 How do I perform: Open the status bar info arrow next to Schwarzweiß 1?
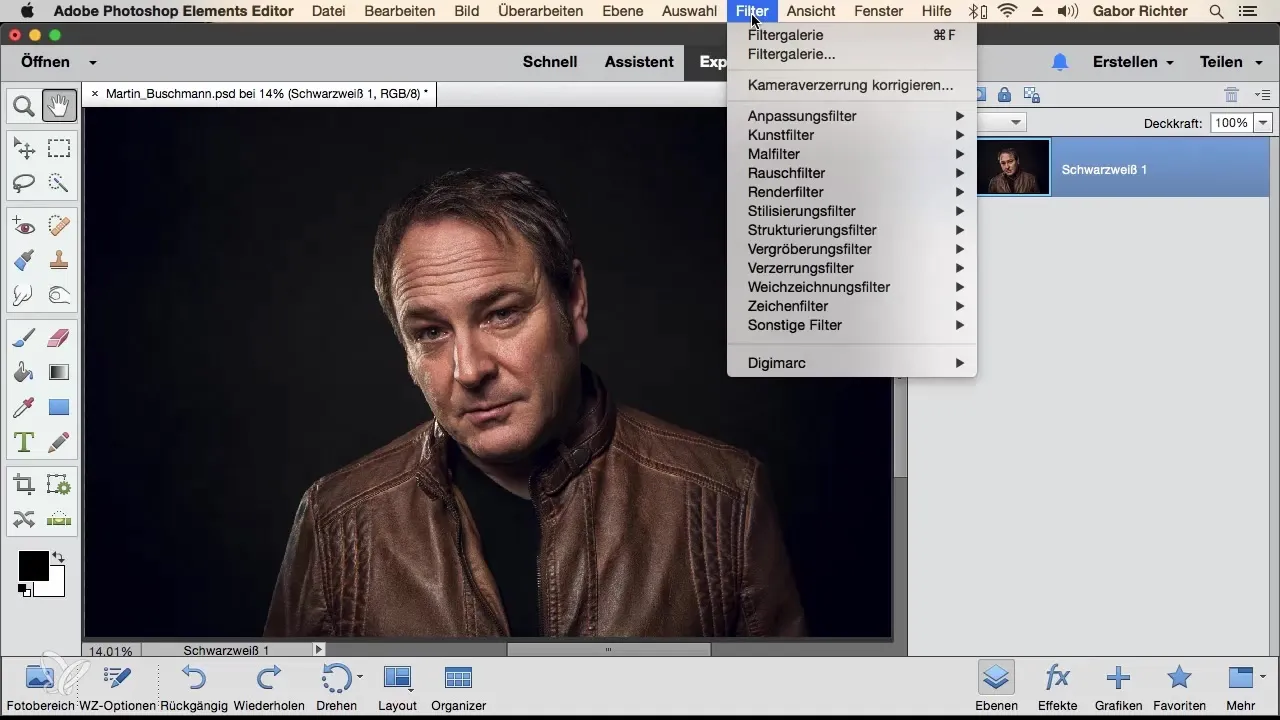point(319,650)
